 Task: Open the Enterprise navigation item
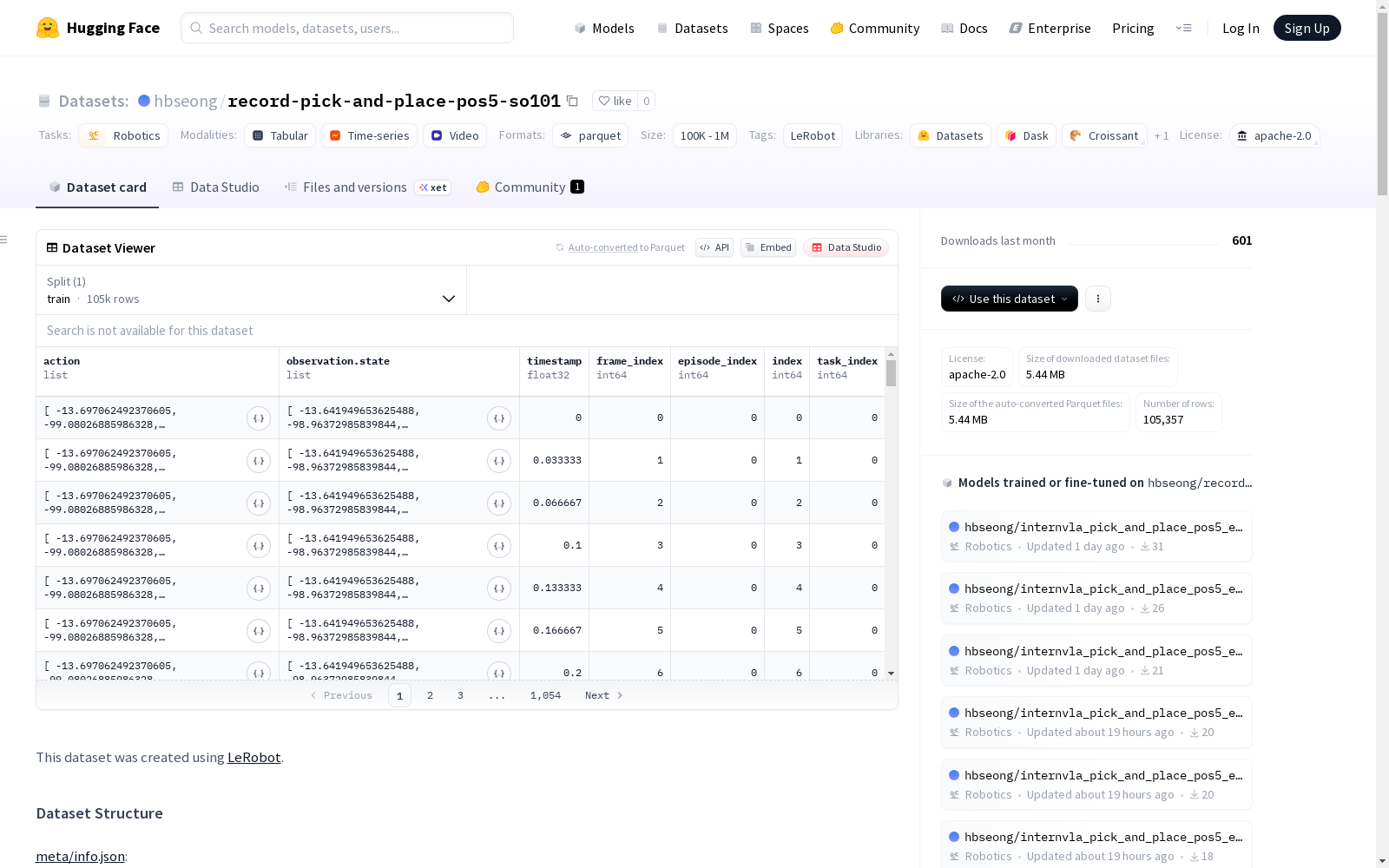(1050, 28)
